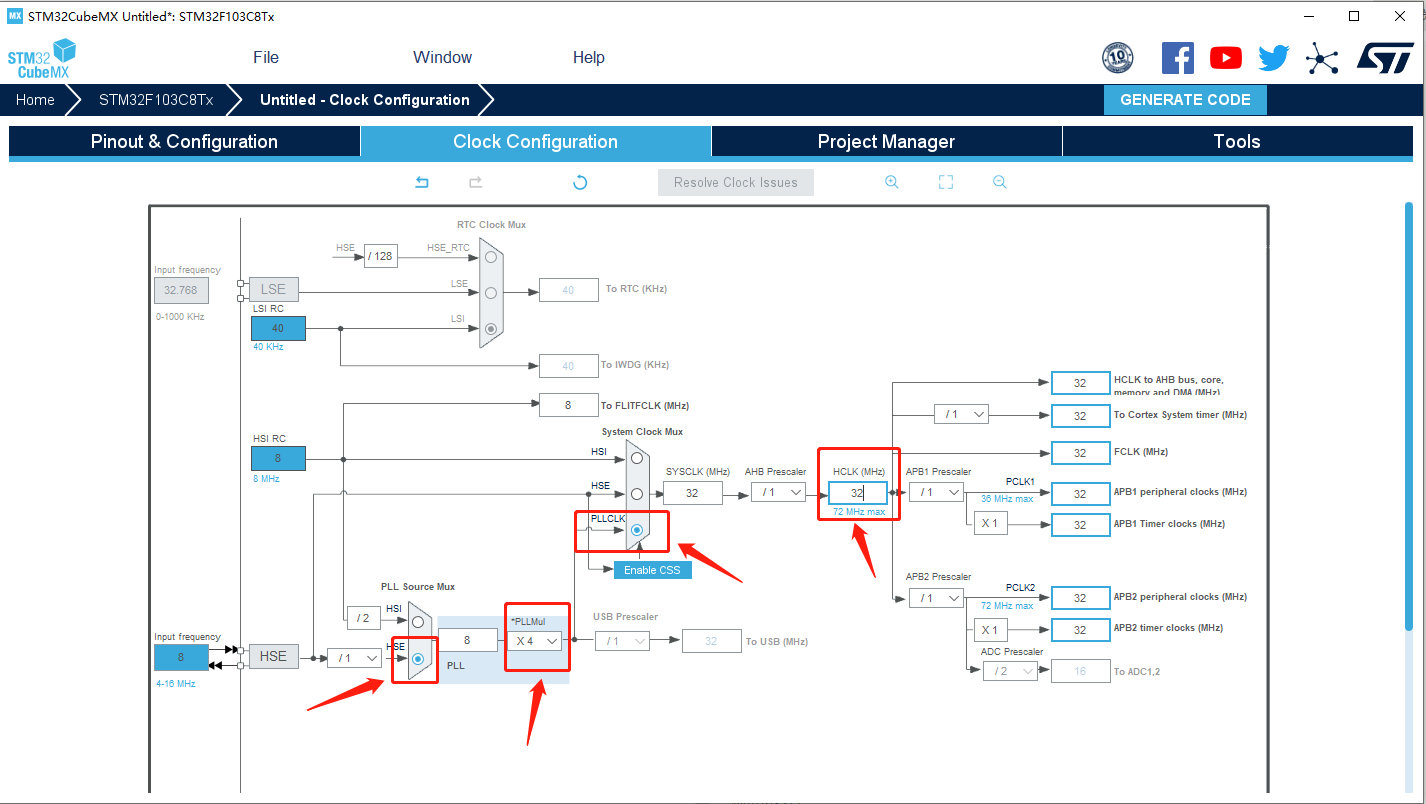The image size is (1426, 804).
Task: Click the LSE Input frequency field showing 32.768
Action: pyautogui.click(x=181, y=290)
